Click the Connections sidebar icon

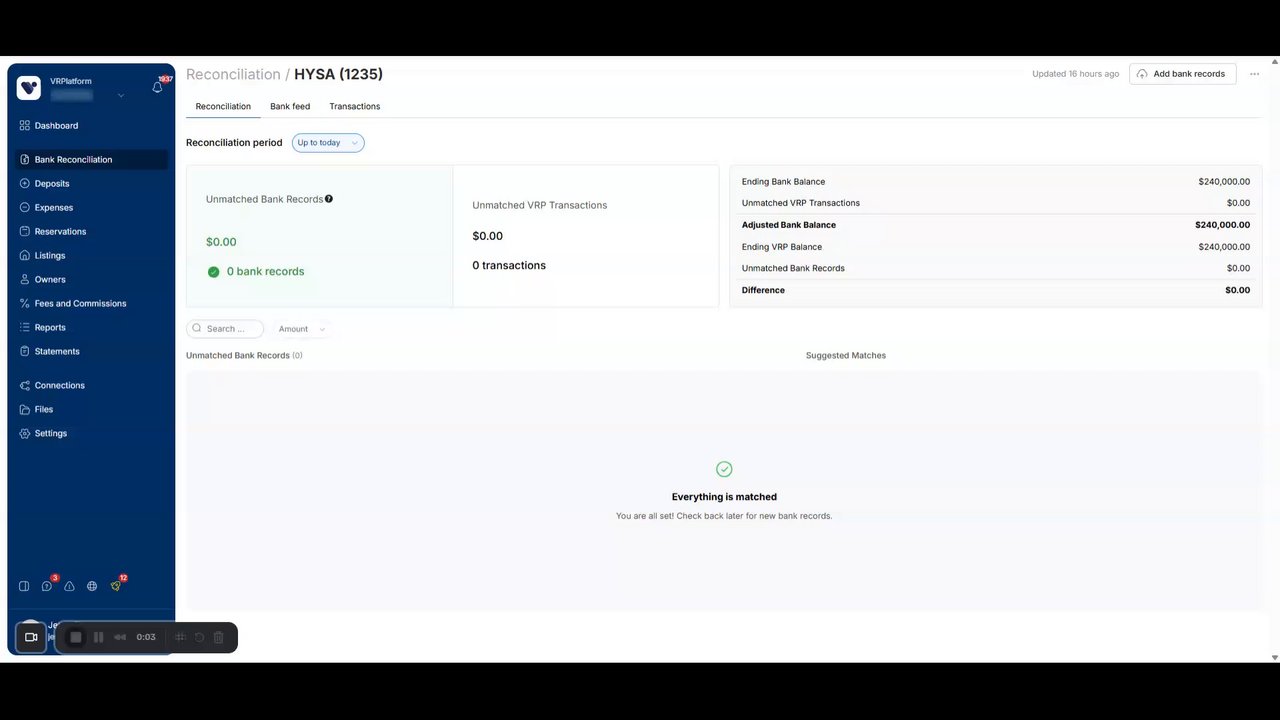(25, 386)
